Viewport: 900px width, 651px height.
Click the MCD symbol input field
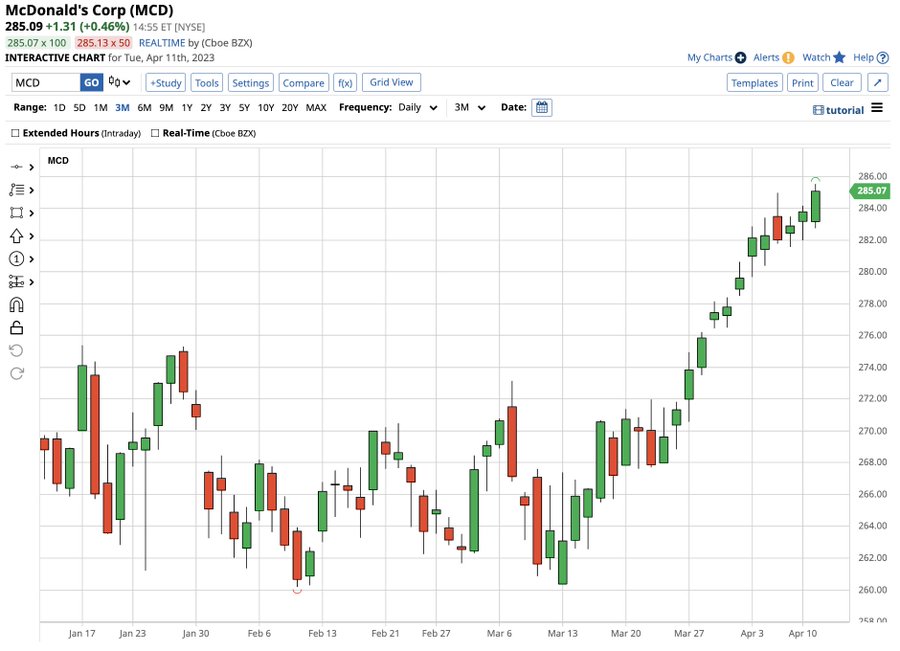click(x=46, y=82)
